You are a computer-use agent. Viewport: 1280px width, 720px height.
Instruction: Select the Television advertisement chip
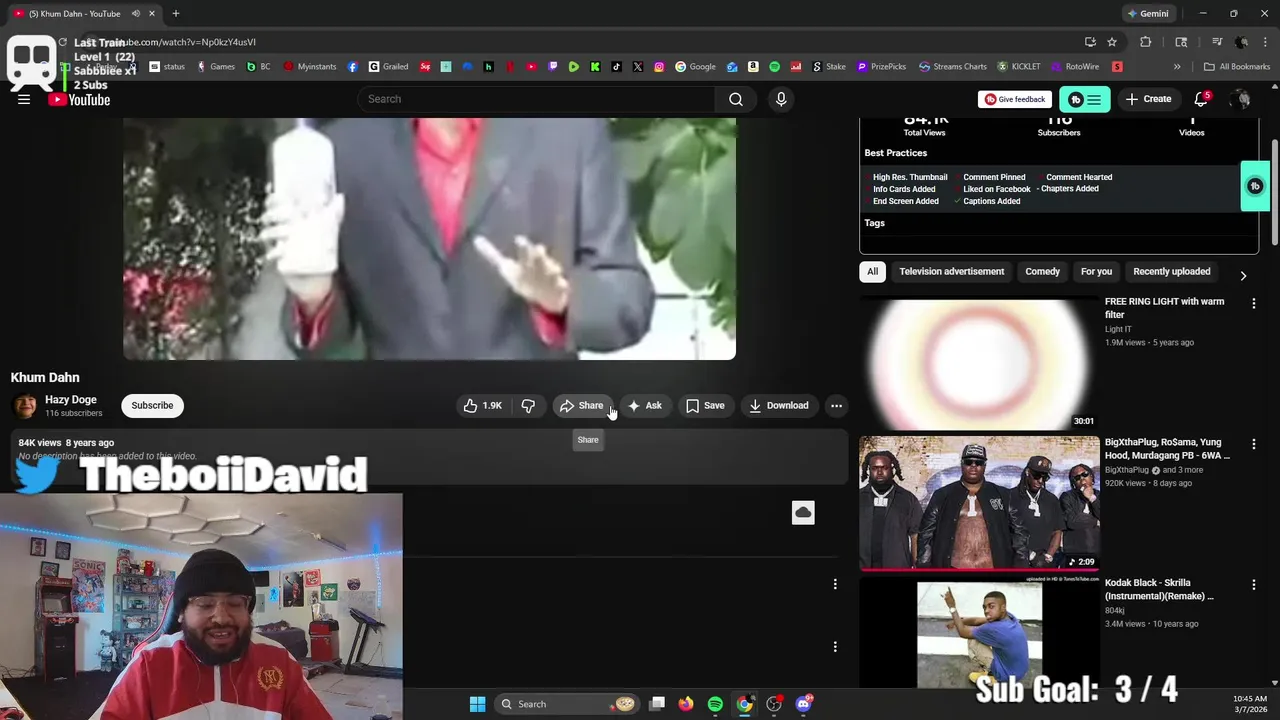point(951,271)
